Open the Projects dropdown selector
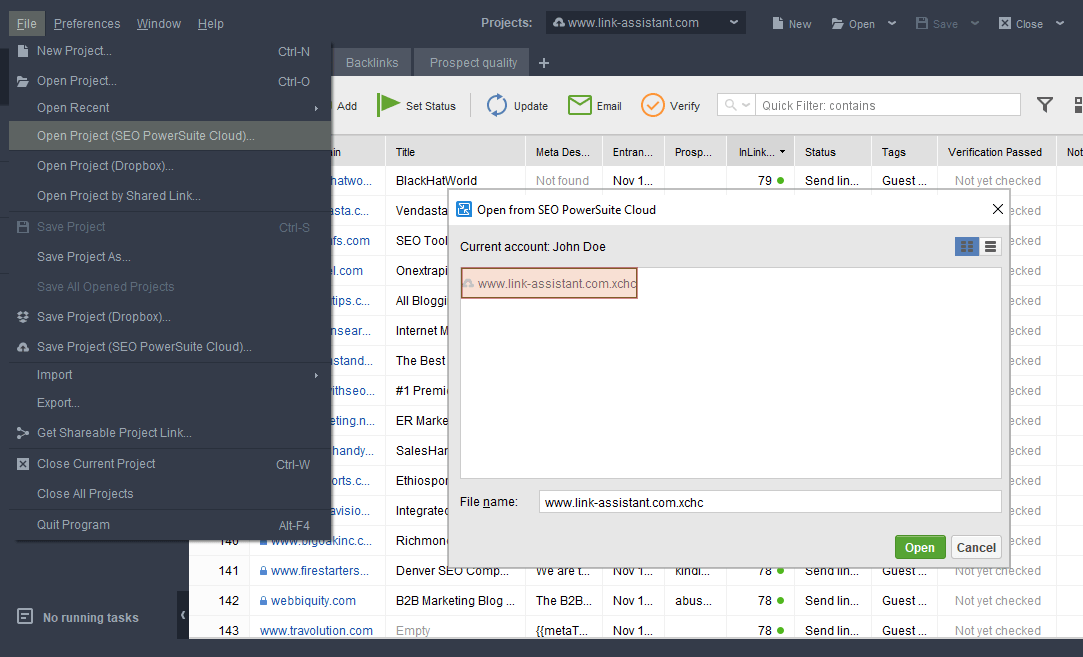Viewport: 1083px width, 657px height. [x=646, y=23]
